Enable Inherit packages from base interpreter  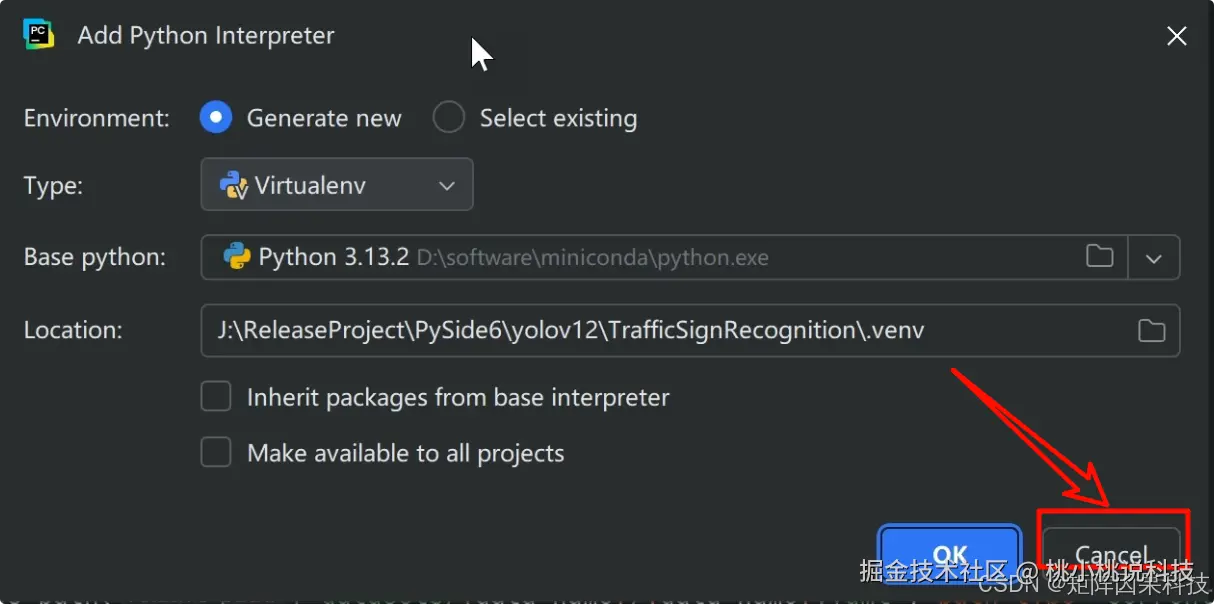[x=216, y=397]
